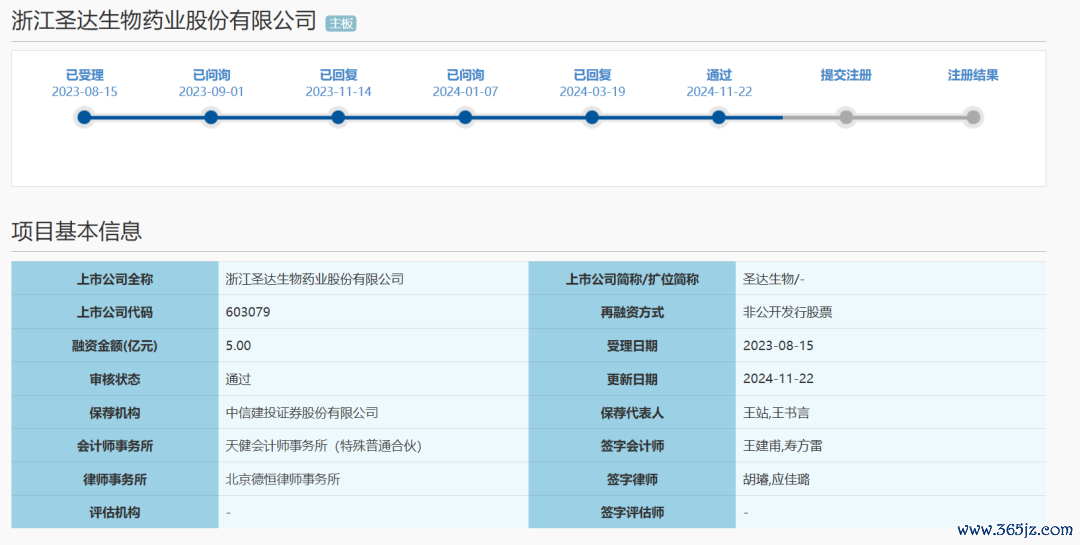Click the 评估机构 header cell
1080x545 pixels.
pos(115,512)
